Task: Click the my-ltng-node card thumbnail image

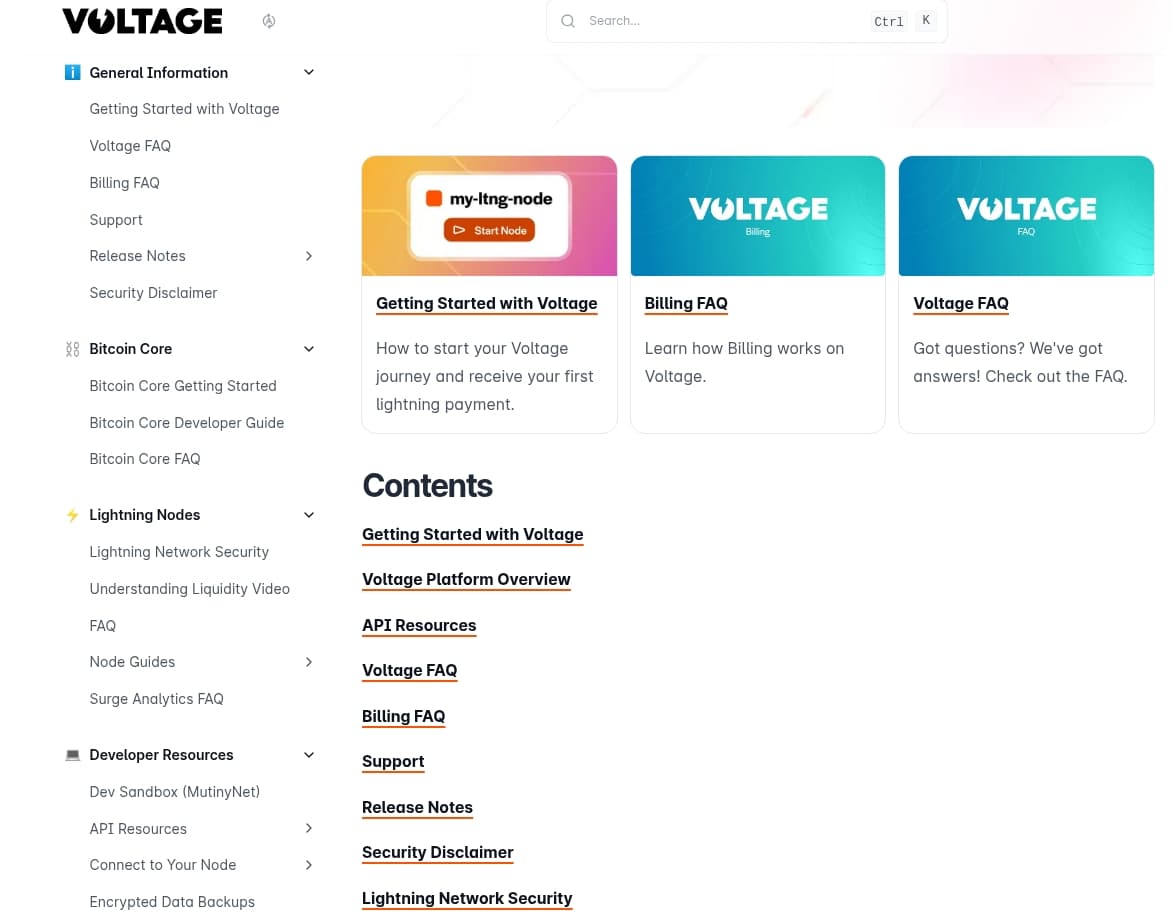Action: tap(489, 216)
